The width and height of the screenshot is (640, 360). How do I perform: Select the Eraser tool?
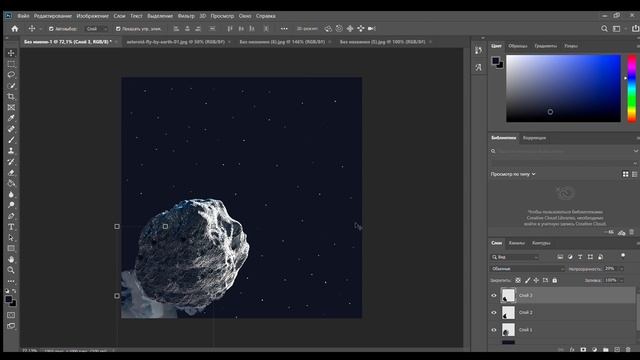(11, 173)
